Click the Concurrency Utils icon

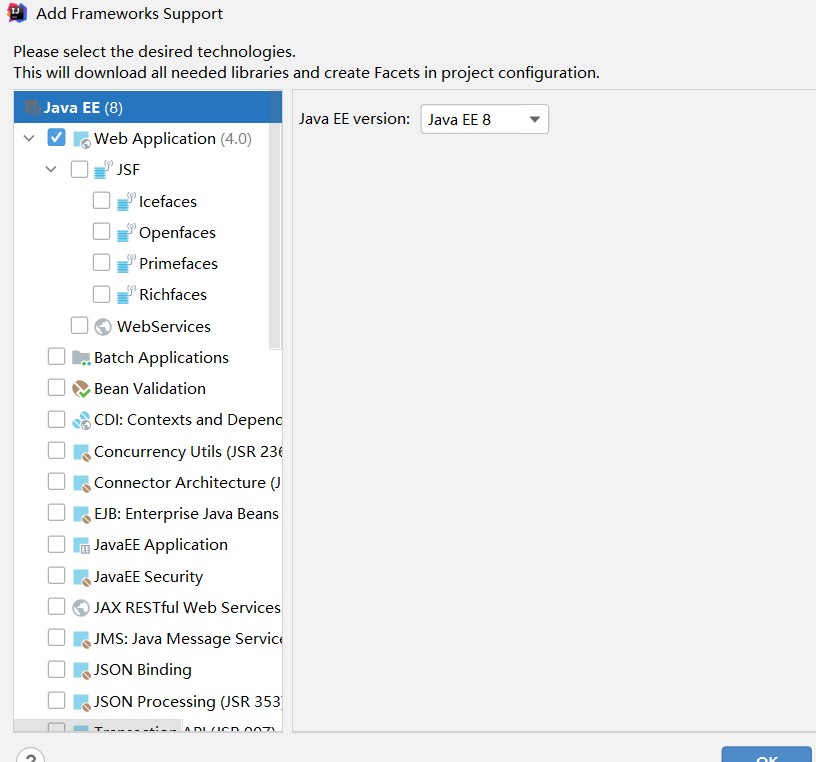click(x=82, y=452)
